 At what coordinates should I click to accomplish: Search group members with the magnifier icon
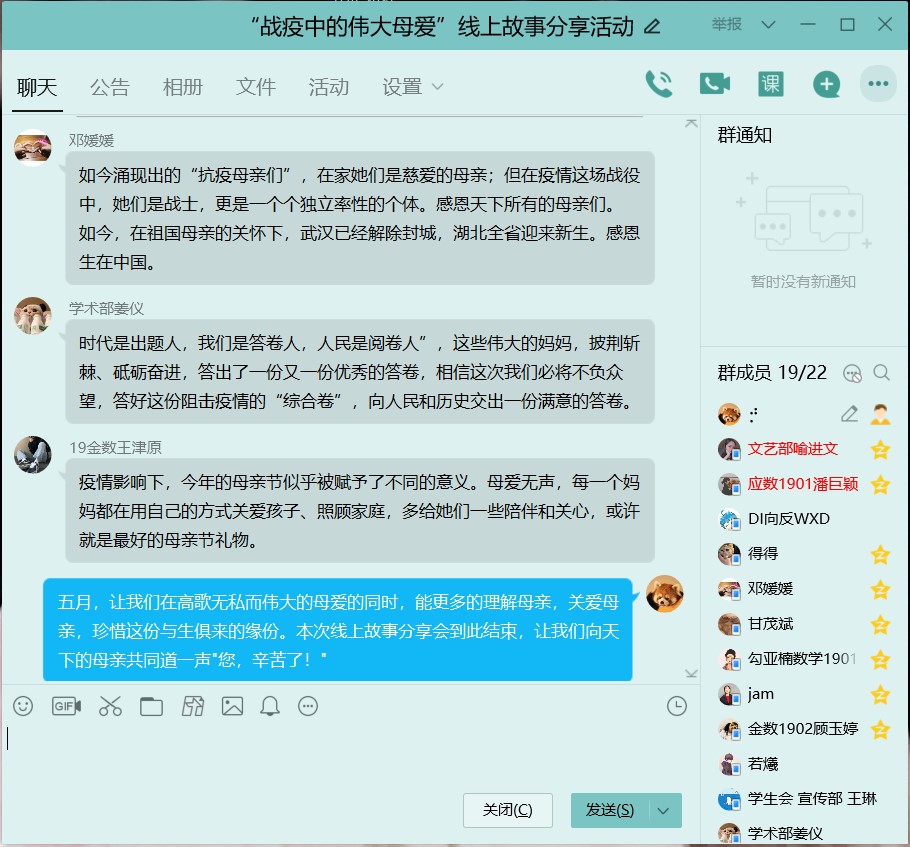point(882,373)
